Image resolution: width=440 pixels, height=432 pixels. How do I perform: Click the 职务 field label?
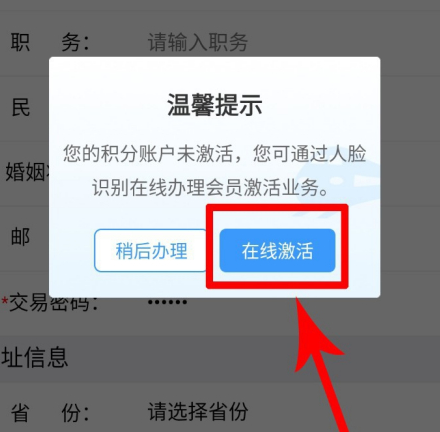[x=50, y=42]
